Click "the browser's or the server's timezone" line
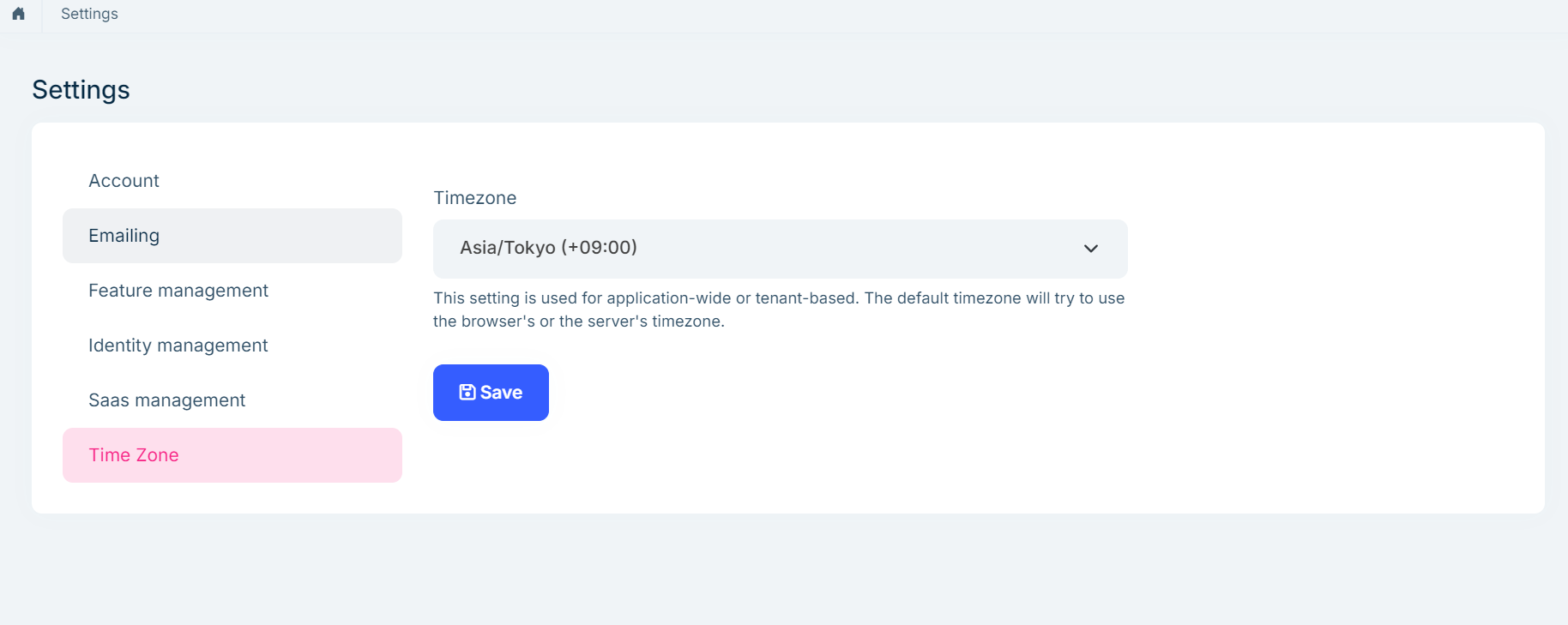1568x625 pixels. click(579, 322)
